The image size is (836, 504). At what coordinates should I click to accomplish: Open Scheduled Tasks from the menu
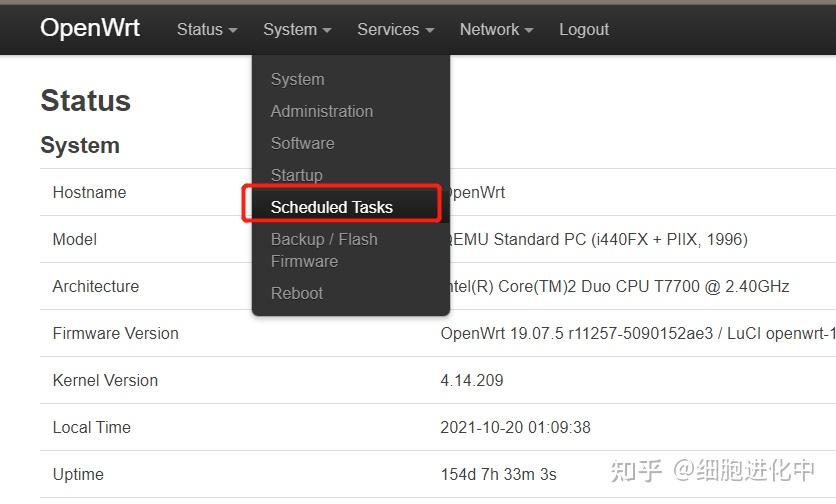click(x=332, y=207)
